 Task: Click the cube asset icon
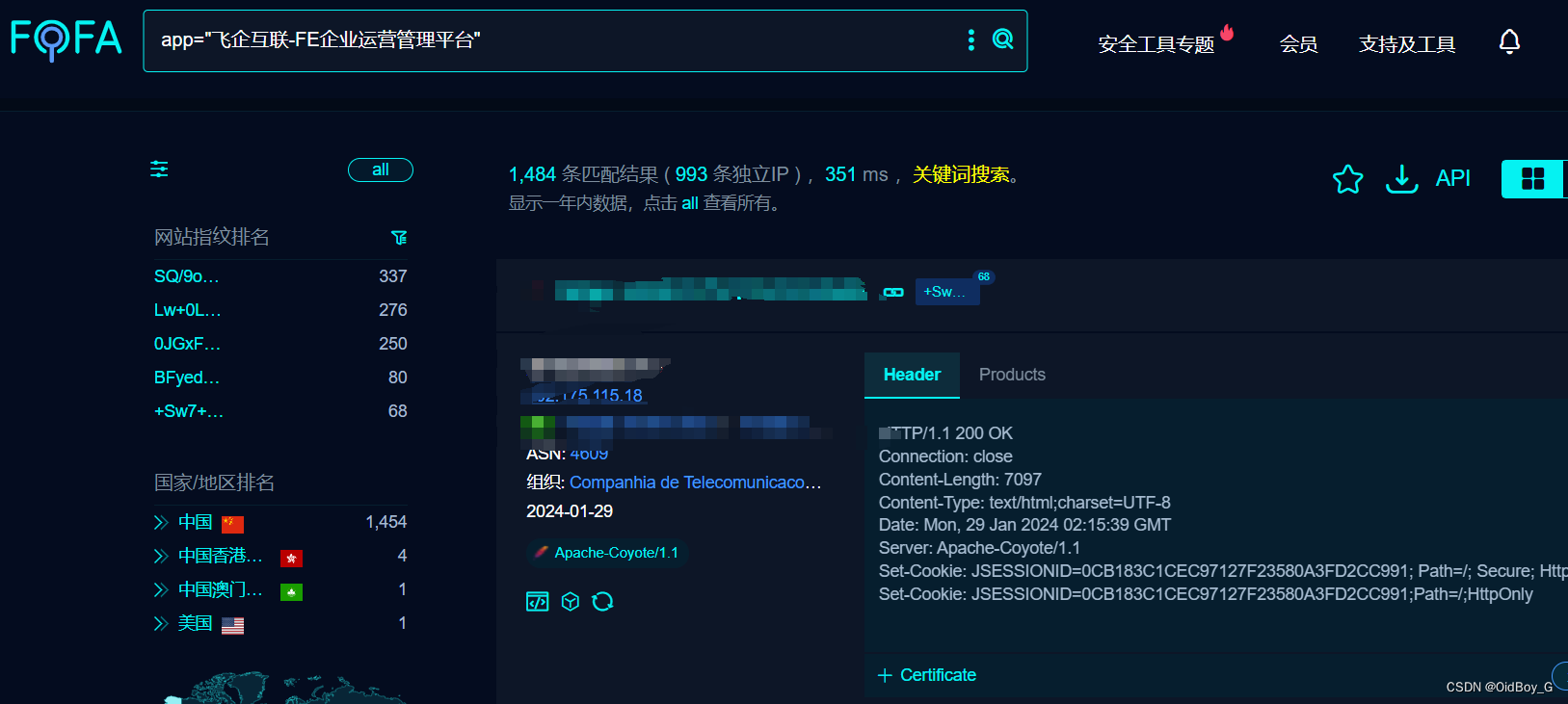click(571, 602)
